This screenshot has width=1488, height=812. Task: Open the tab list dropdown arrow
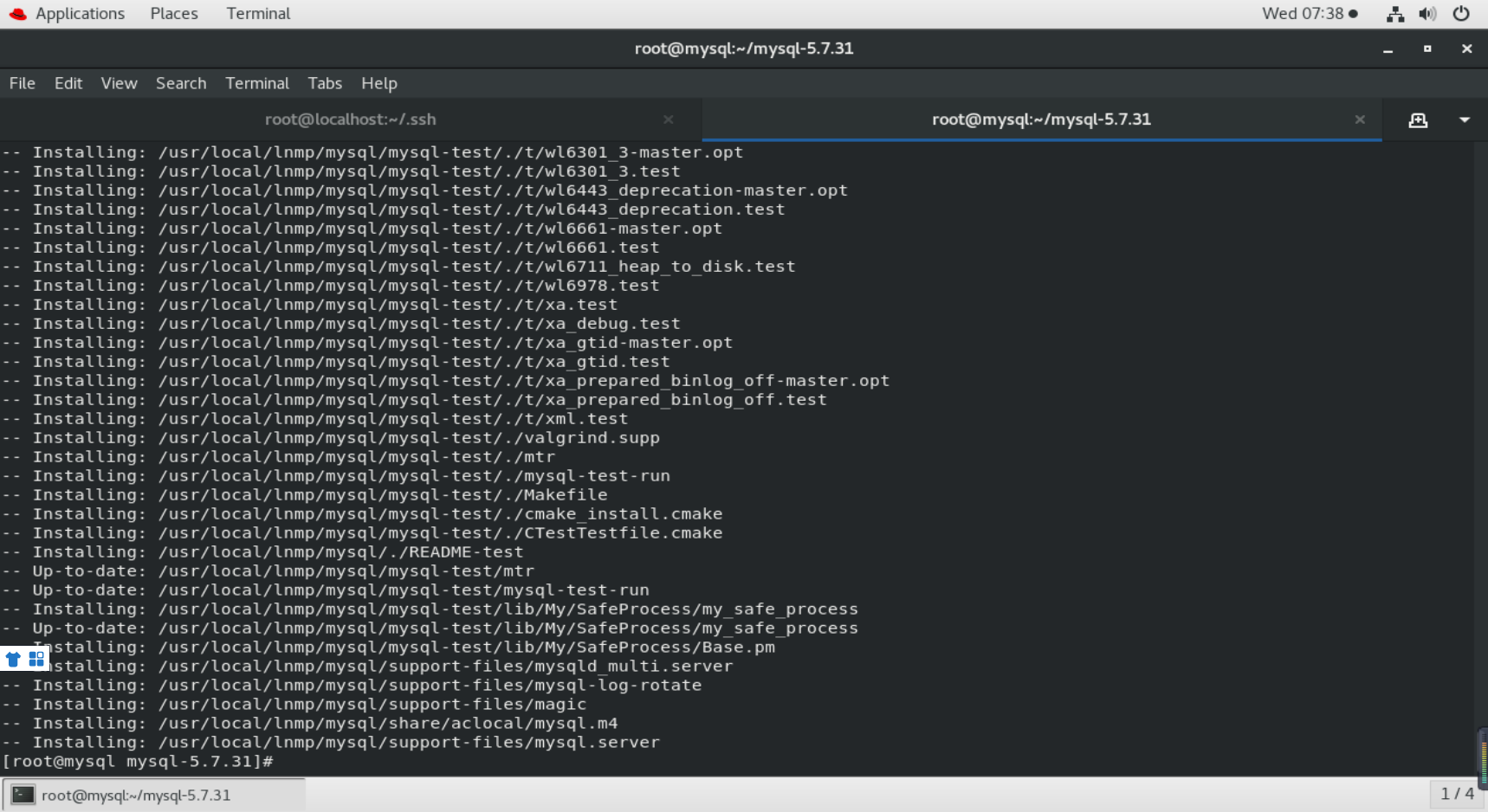pos(1465,120)
